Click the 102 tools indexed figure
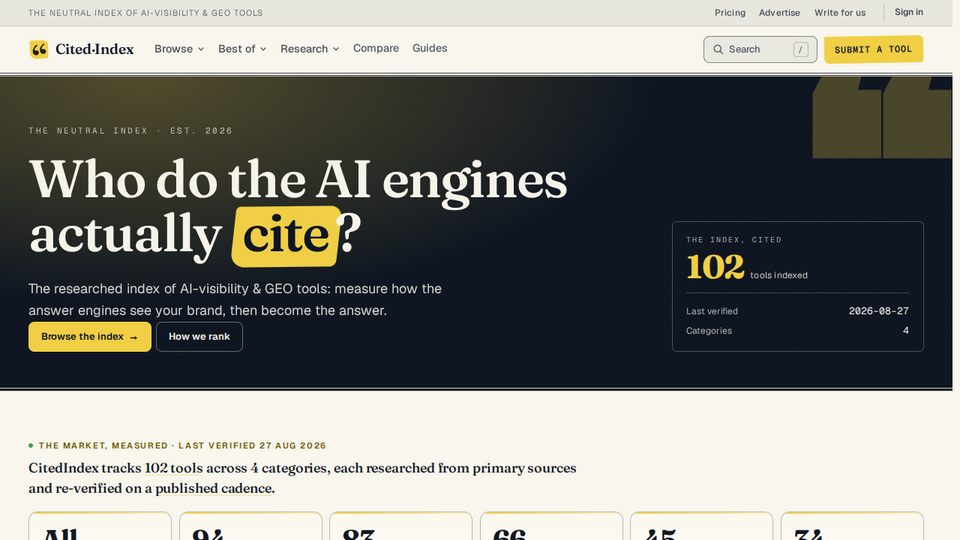 (x=715, y=268)
